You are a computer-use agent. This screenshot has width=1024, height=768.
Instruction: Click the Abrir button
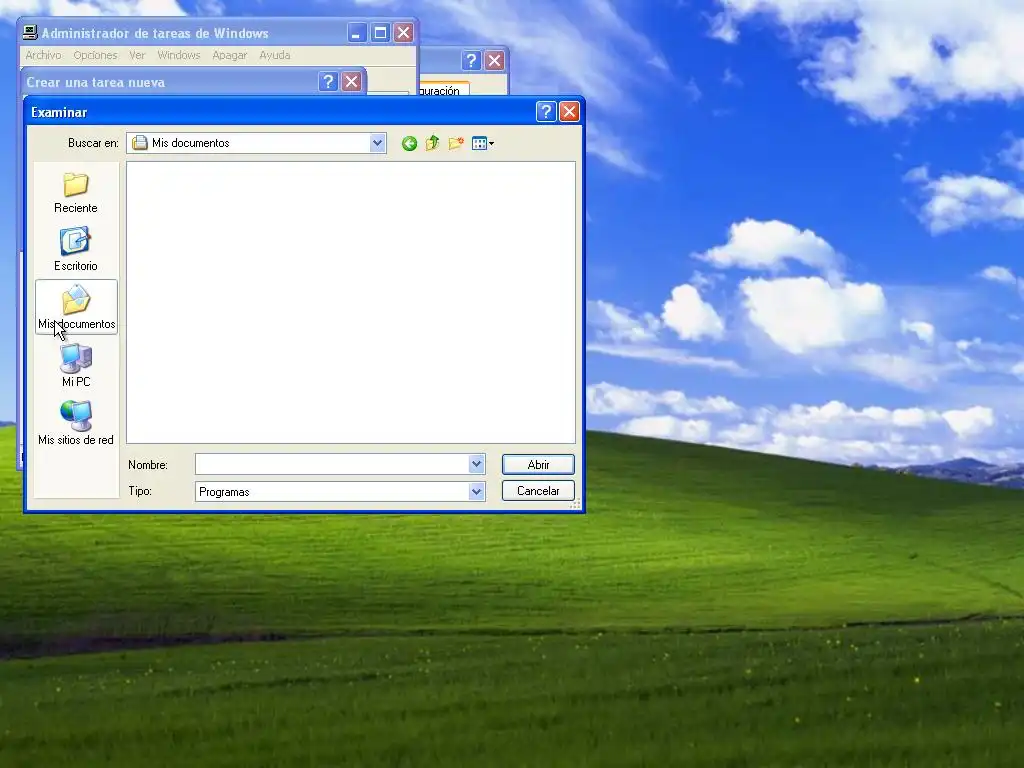pos(538,464)
